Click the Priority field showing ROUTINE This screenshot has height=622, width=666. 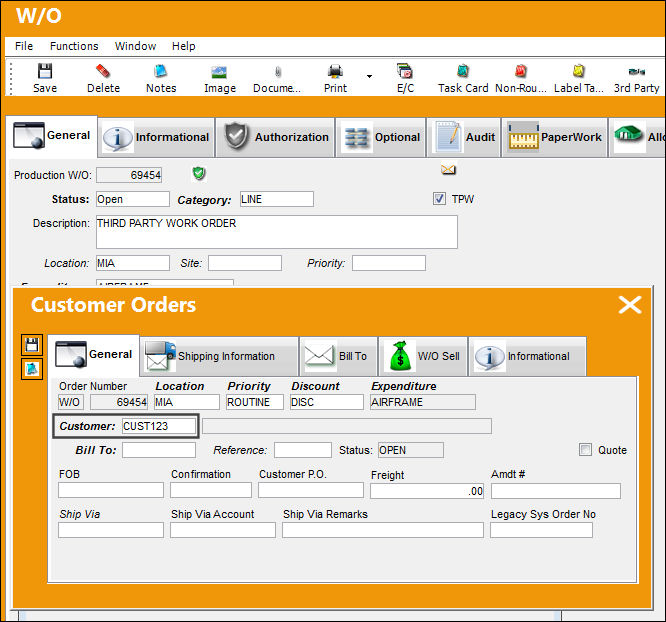[255, 402]
